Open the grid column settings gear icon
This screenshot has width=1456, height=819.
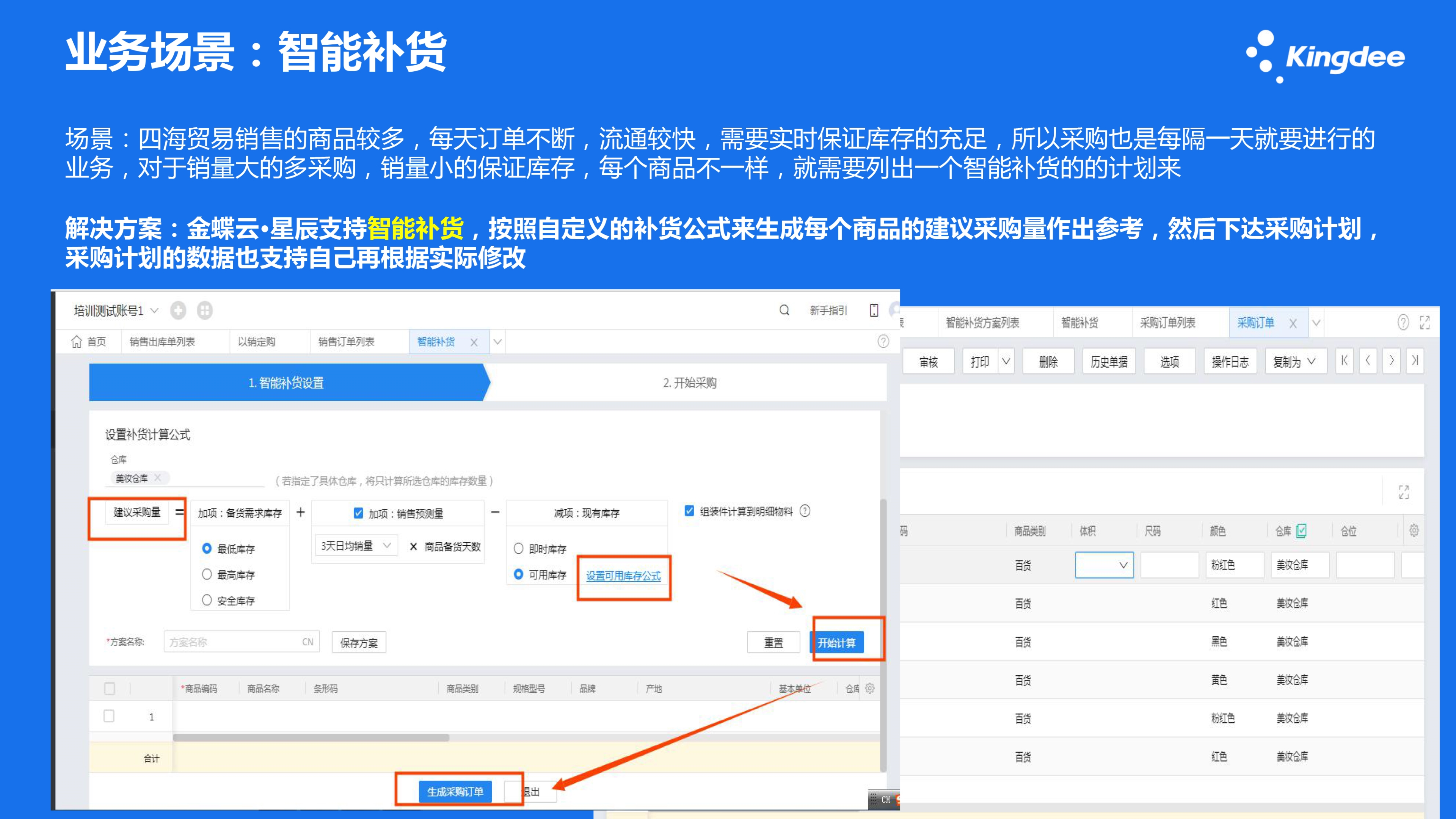(x=870, y=688)
